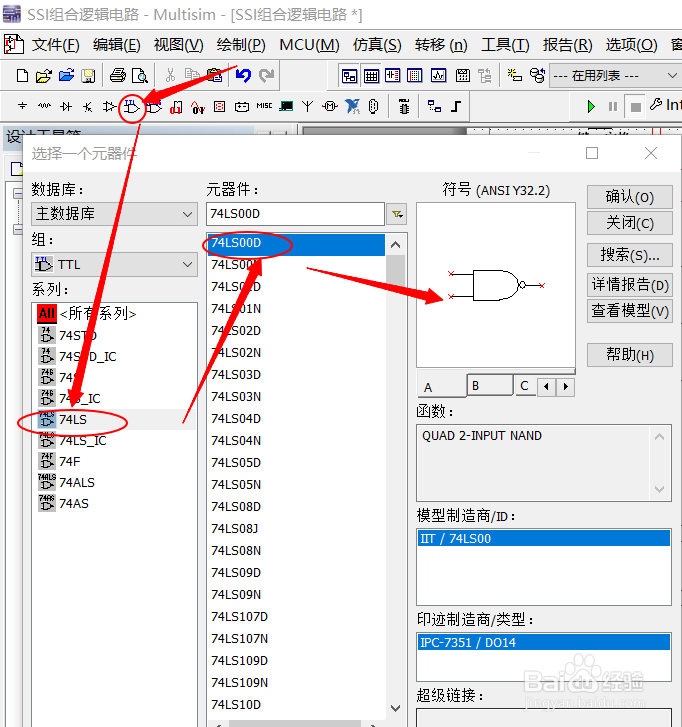Image resolution: width=682 pixels, height=727 pixels.
Task: Place a Transistor component
Action: [88, 107]
